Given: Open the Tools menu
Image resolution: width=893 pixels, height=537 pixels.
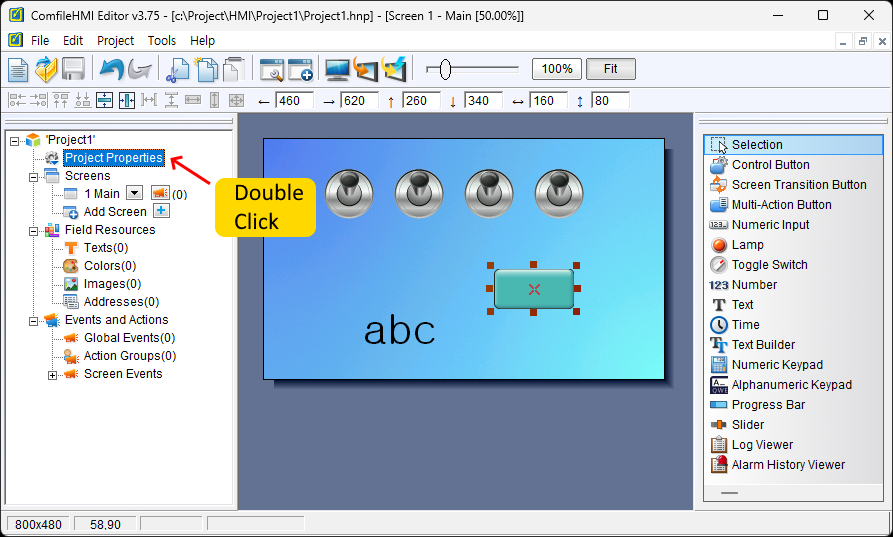Looking at the screenshot, I should click(161, 41).
